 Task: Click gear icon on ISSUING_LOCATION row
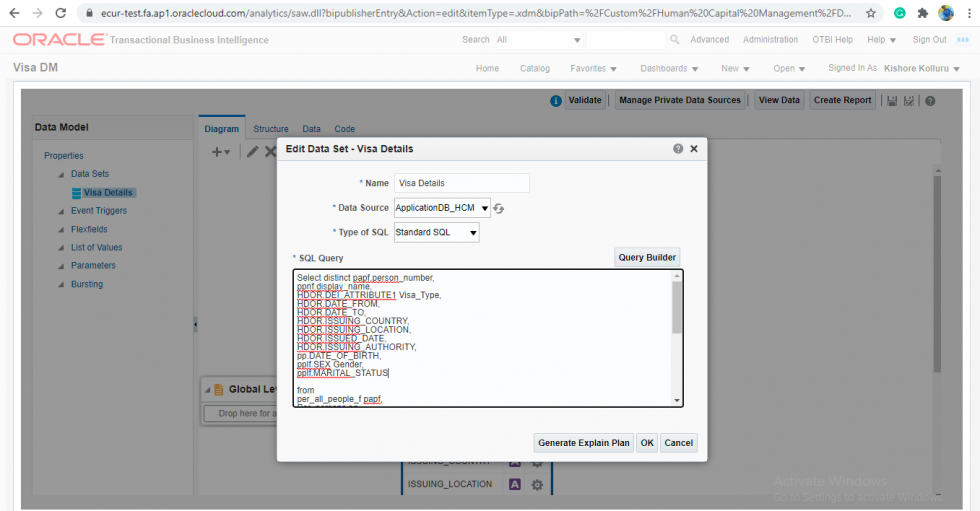pyautogui.click(x=537, y=484)
